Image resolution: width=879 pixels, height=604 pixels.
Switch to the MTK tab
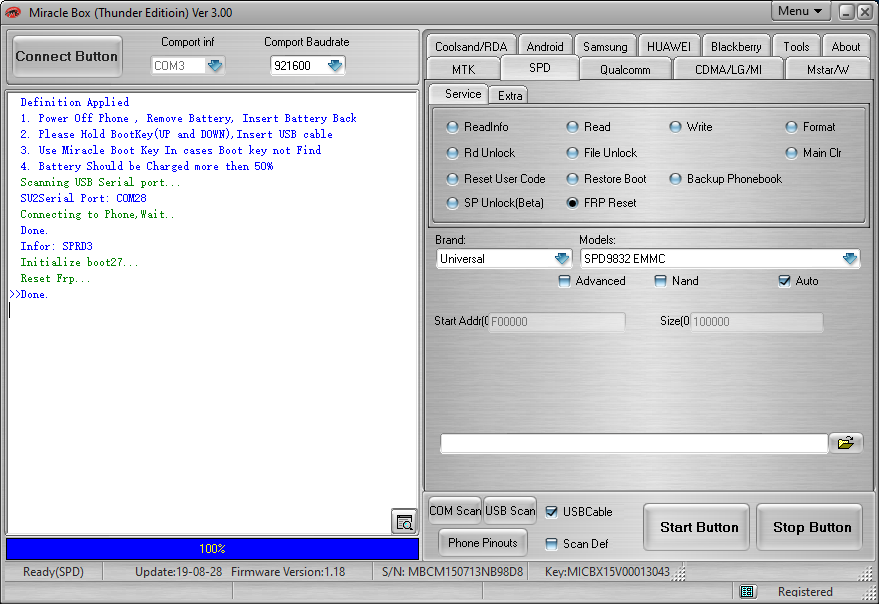(x=463, y=70)
